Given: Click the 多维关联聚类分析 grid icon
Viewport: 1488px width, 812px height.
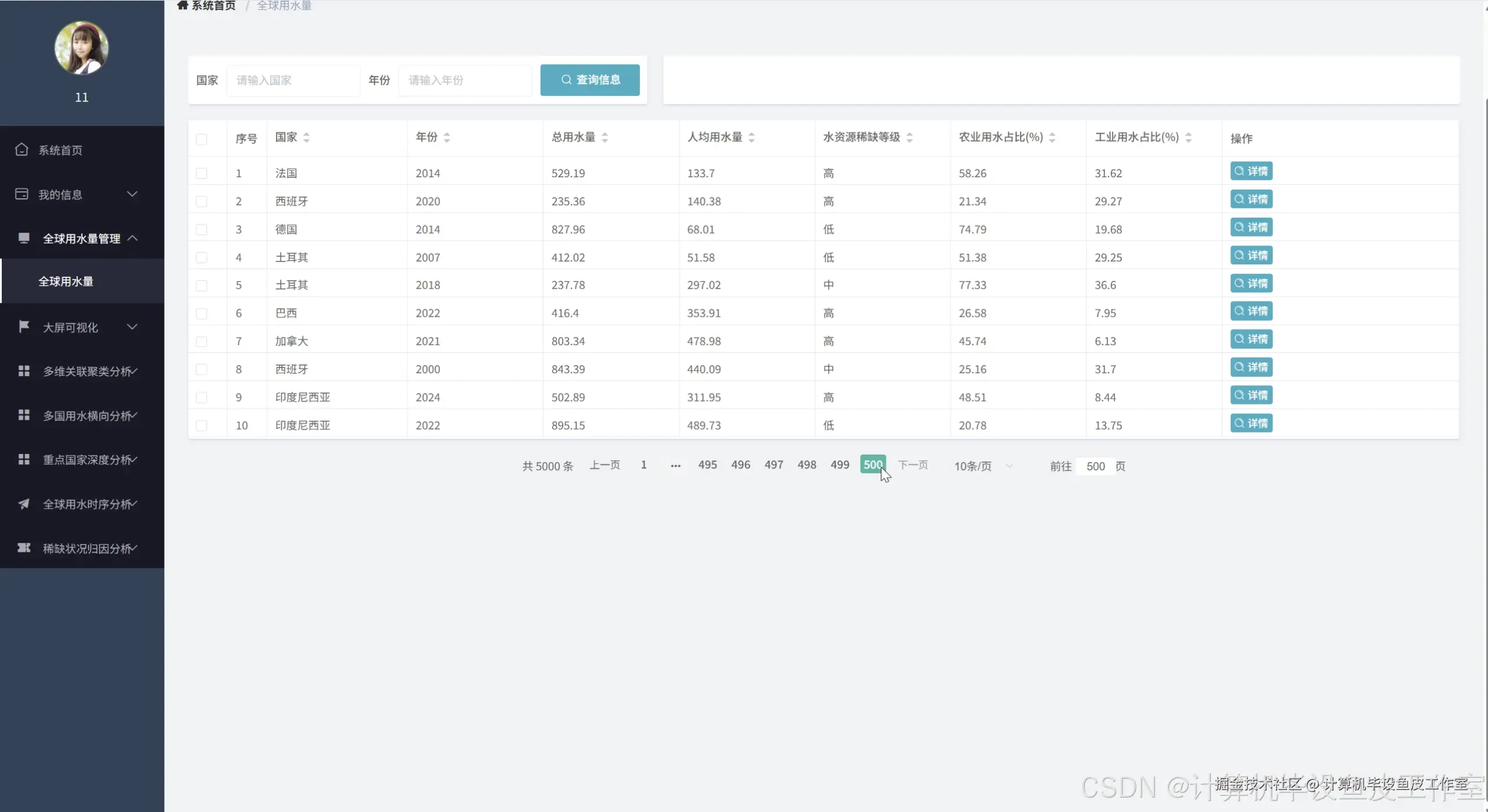Looking at the screenshot, I should pos(24,371).
